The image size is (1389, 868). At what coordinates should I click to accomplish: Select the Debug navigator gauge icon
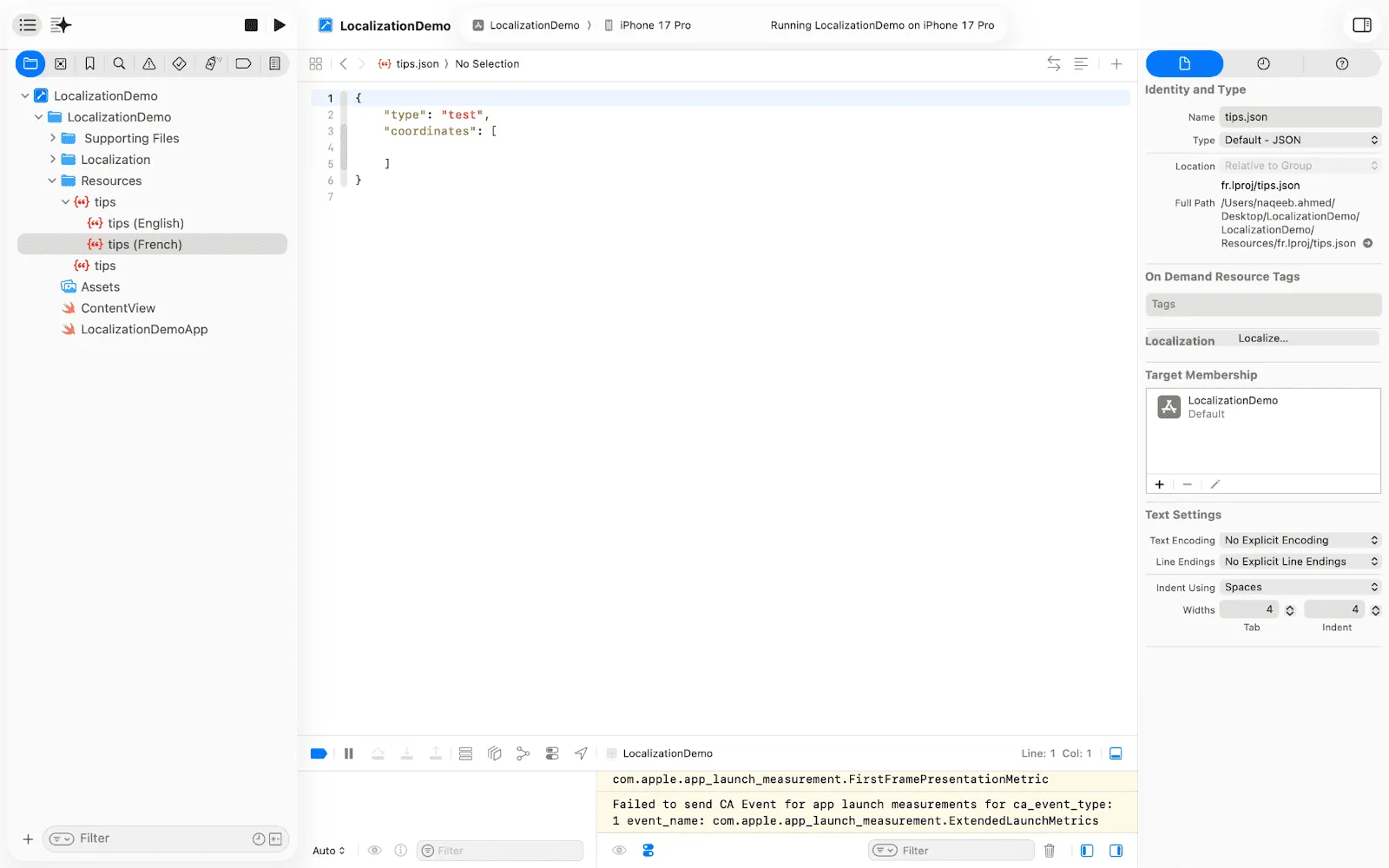coord(209,63)
